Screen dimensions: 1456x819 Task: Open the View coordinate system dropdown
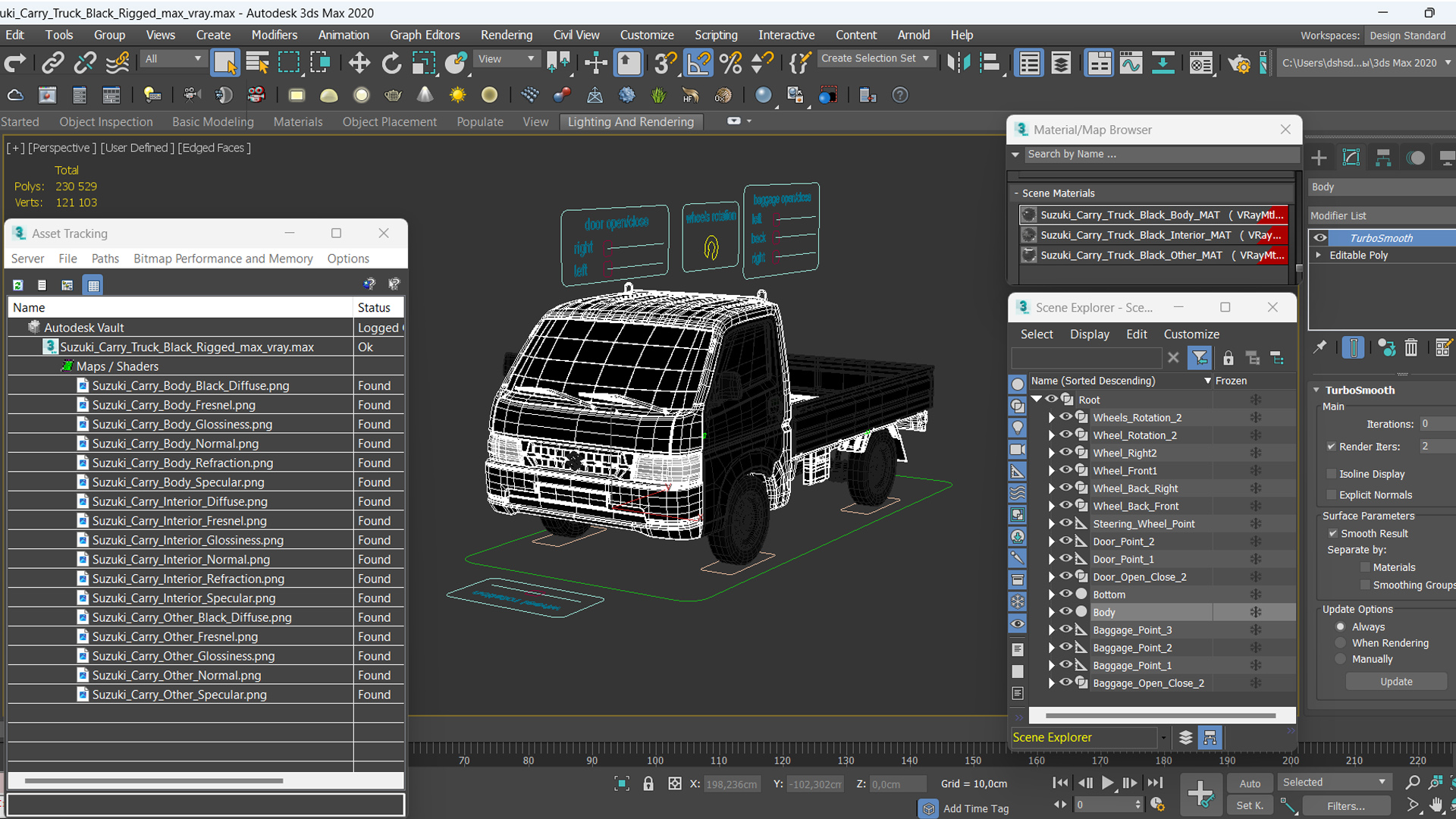[x=506, y=58]
